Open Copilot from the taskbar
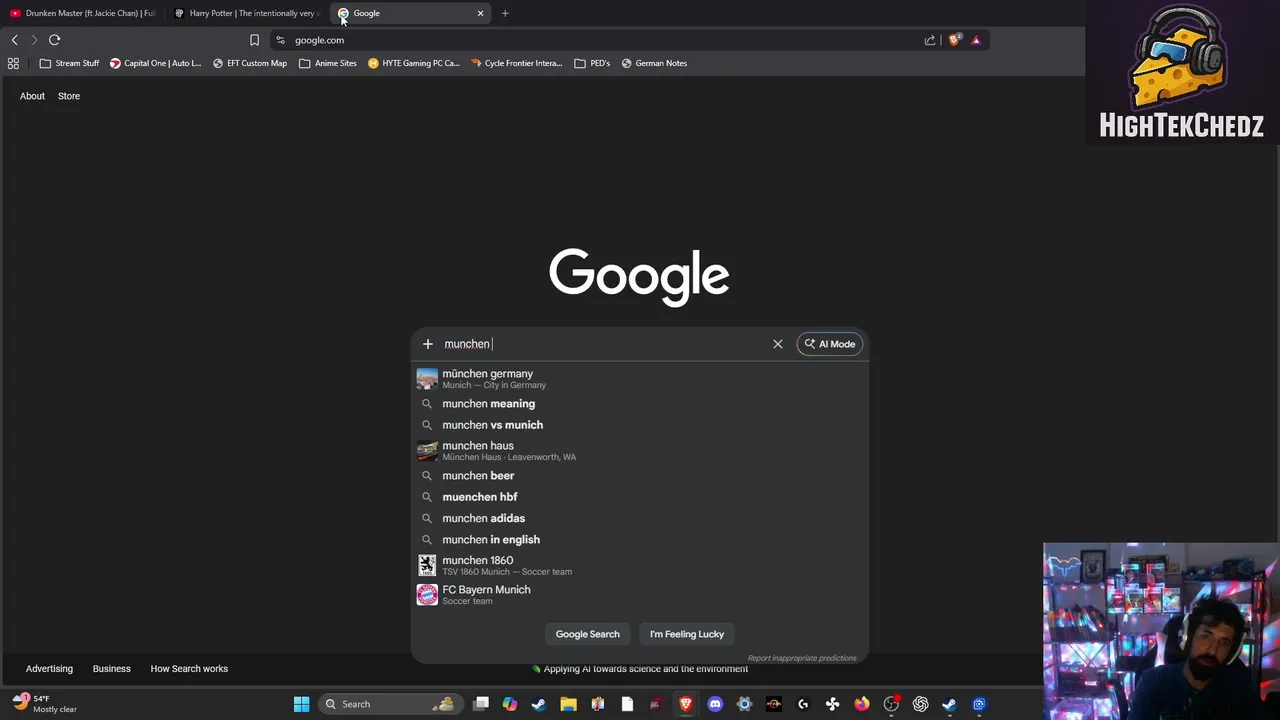Screen dimensions: 1280x720 point(510,704)
